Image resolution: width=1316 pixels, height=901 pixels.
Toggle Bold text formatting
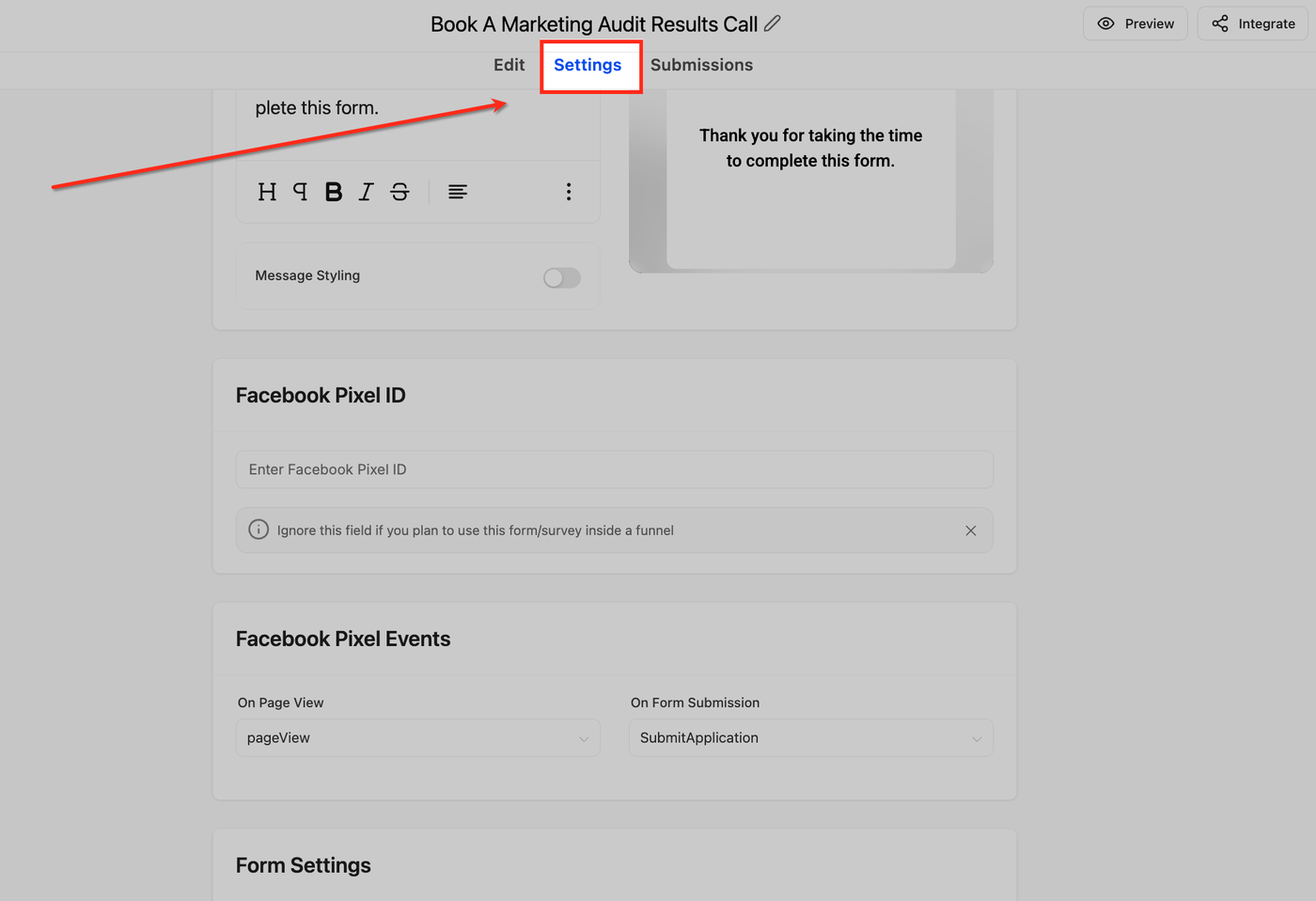(x=334, y=192)
